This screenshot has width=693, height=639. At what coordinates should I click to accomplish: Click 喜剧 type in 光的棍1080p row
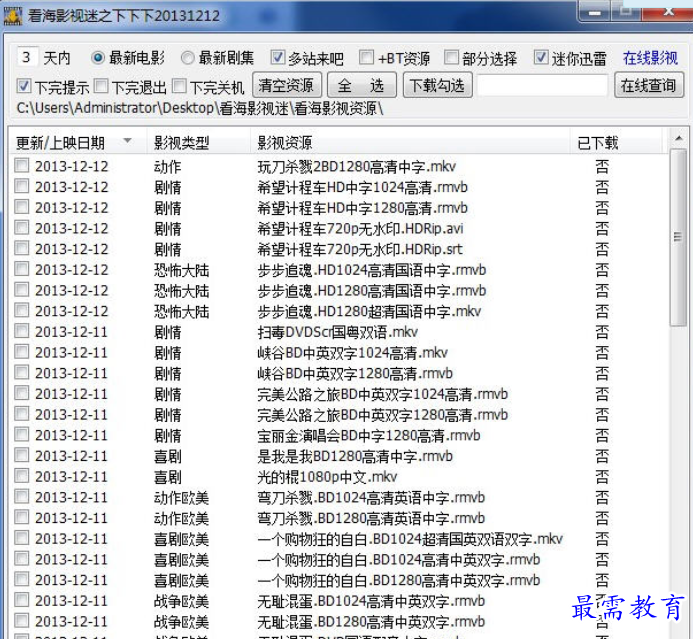point(168,477)
